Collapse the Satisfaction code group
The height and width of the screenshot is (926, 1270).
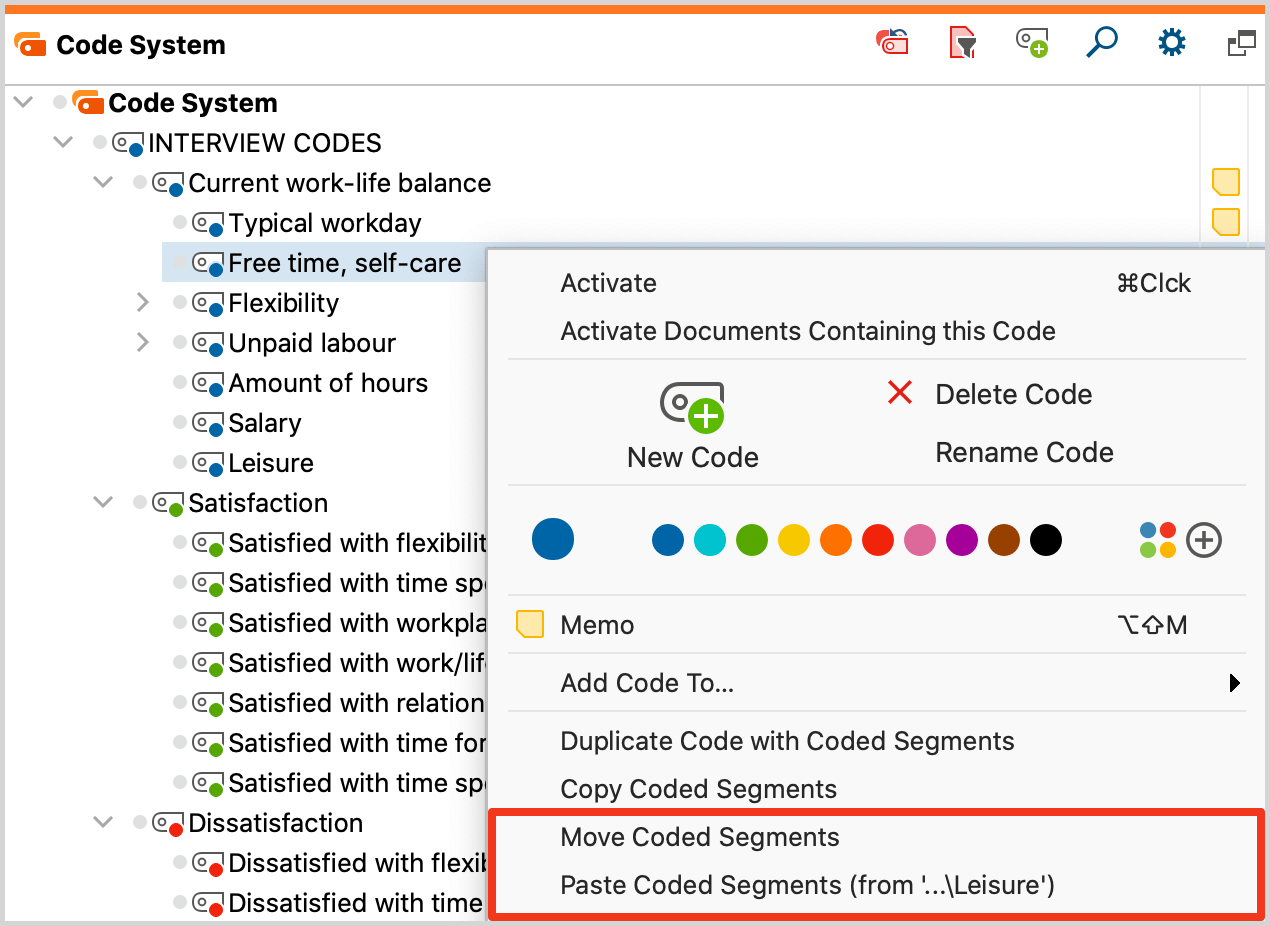pyautogui.click(x=102, y=502)
